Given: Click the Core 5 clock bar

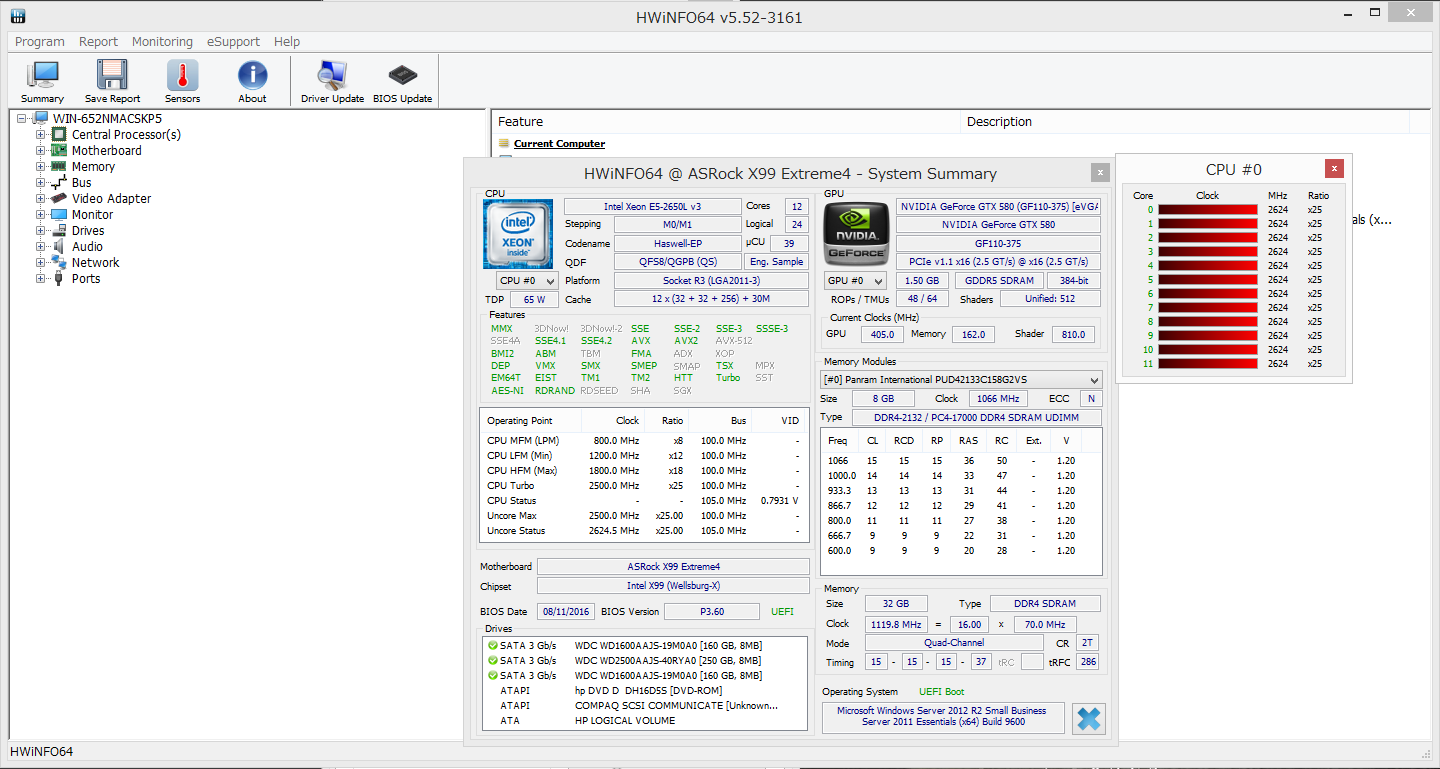Looking at the screenshot, I should point(1208,280).
